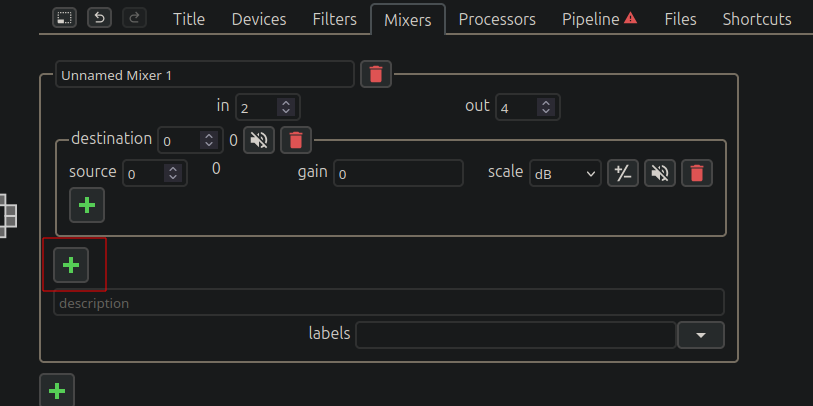
Task: Open the Devices tab
Action: click(259, 20)
